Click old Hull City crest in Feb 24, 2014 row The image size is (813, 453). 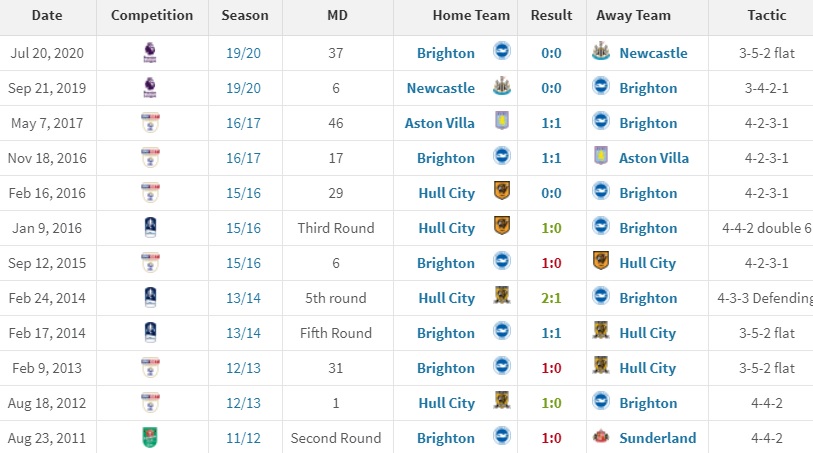tap(502, 295)
